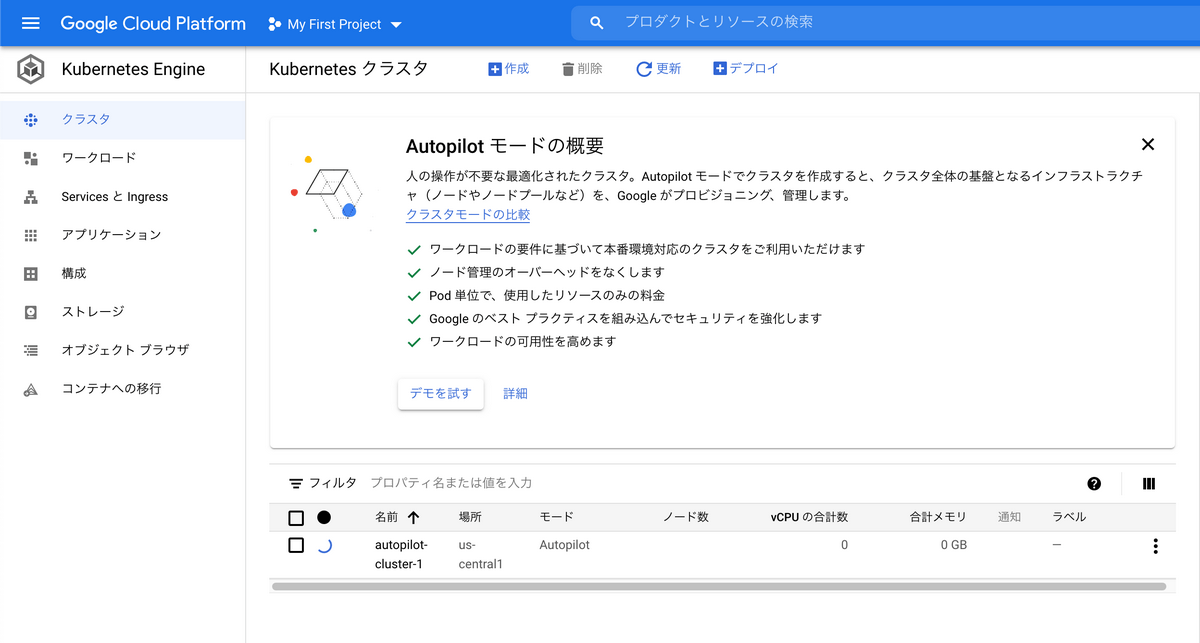The width and height of the screenshot is (1200, 643).
Task: Open the help question mark icon
Action: click(x=1094, y=484)
